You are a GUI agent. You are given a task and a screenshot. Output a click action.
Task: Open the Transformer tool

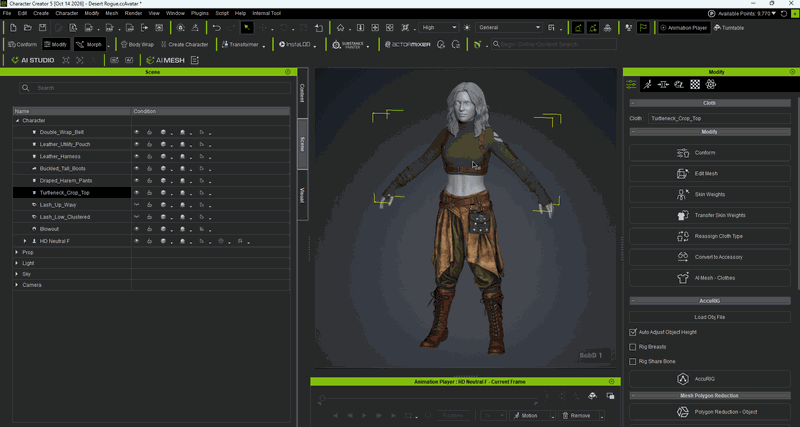[240, 44]
